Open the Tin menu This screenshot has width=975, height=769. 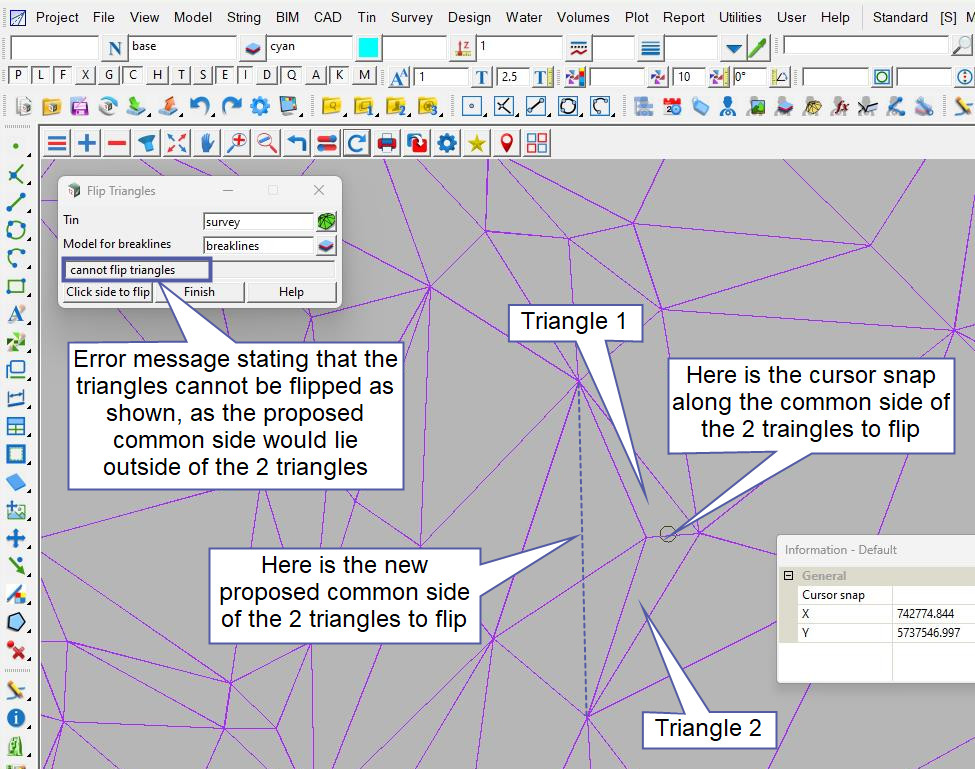[366, 17]
